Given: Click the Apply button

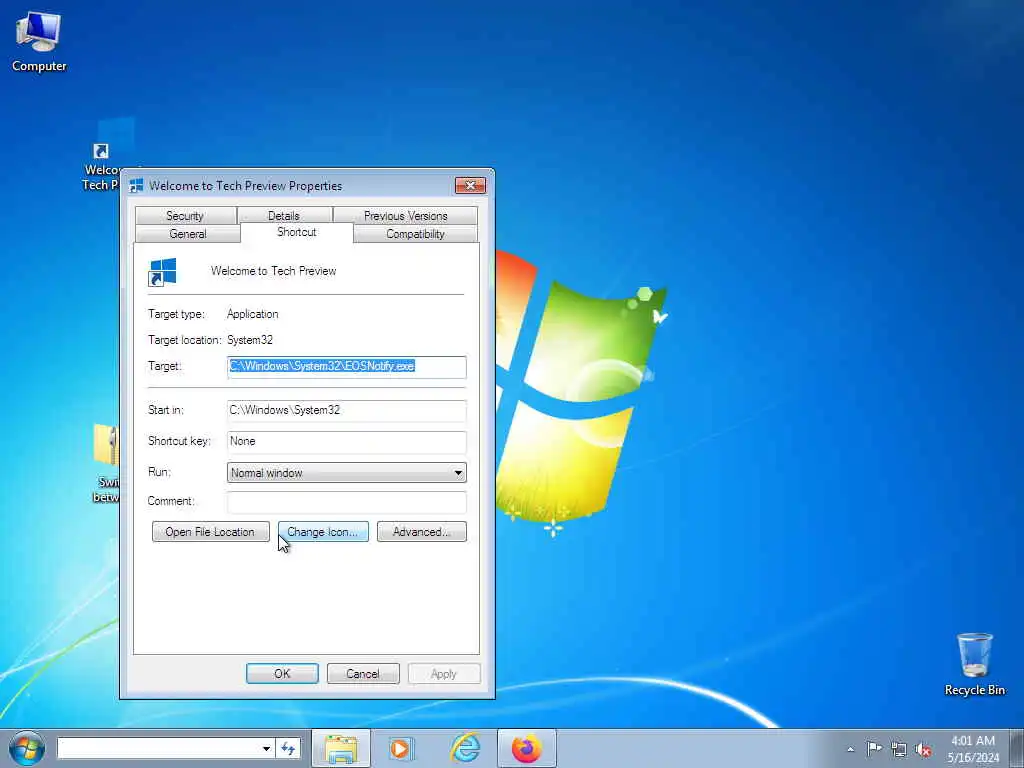Looking at the screenshot, I should (443, 673).
